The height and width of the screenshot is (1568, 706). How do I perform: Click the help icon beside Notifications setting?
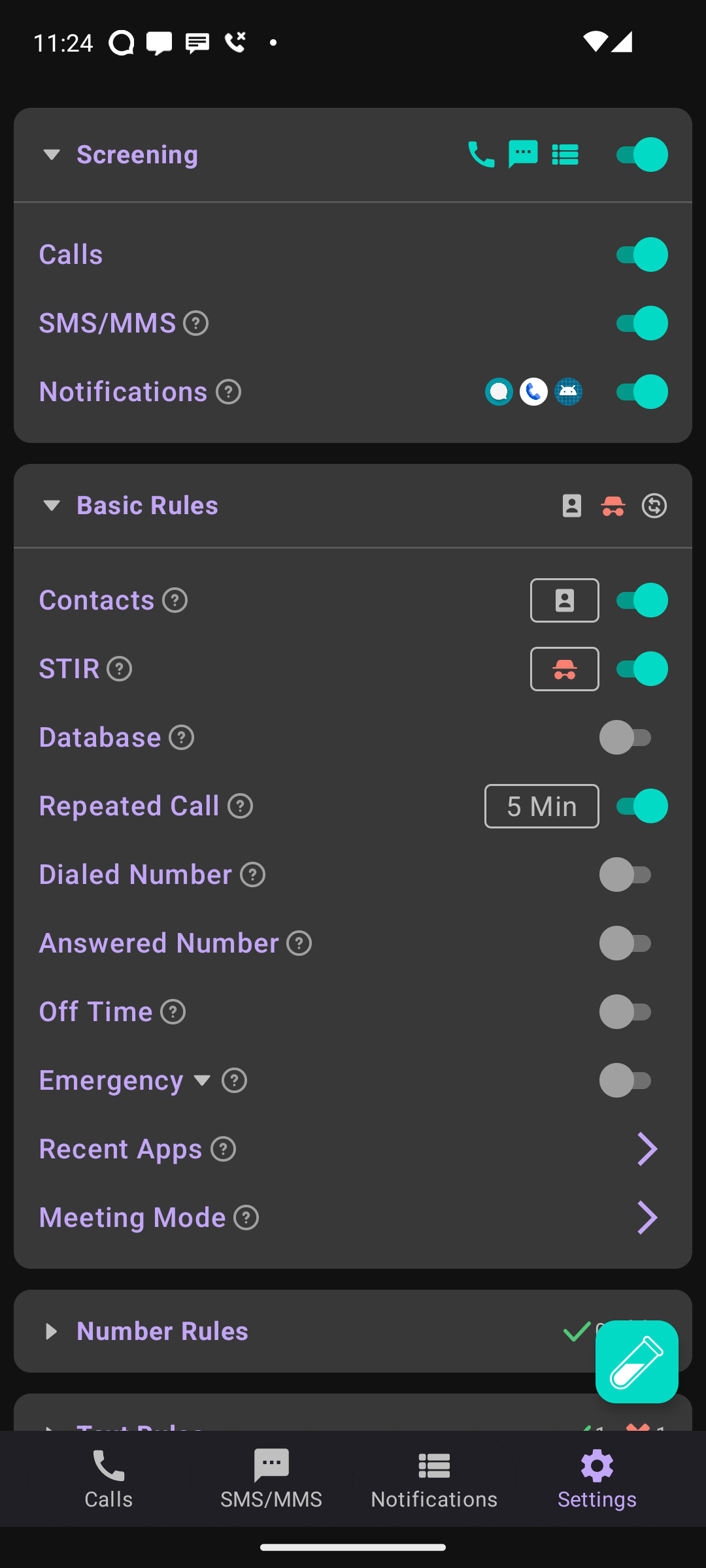click(x=229, y=392)
